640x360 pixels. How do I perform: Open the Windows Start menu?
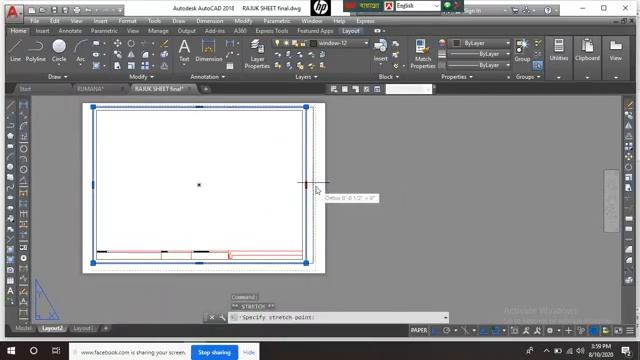[x=11, y=351]
